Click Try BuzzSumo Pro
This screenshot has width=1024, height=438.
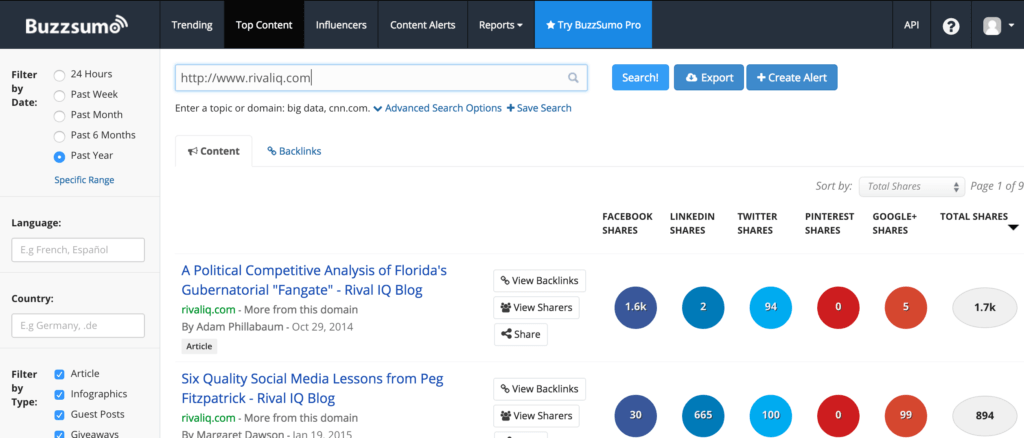coord(593,25)
